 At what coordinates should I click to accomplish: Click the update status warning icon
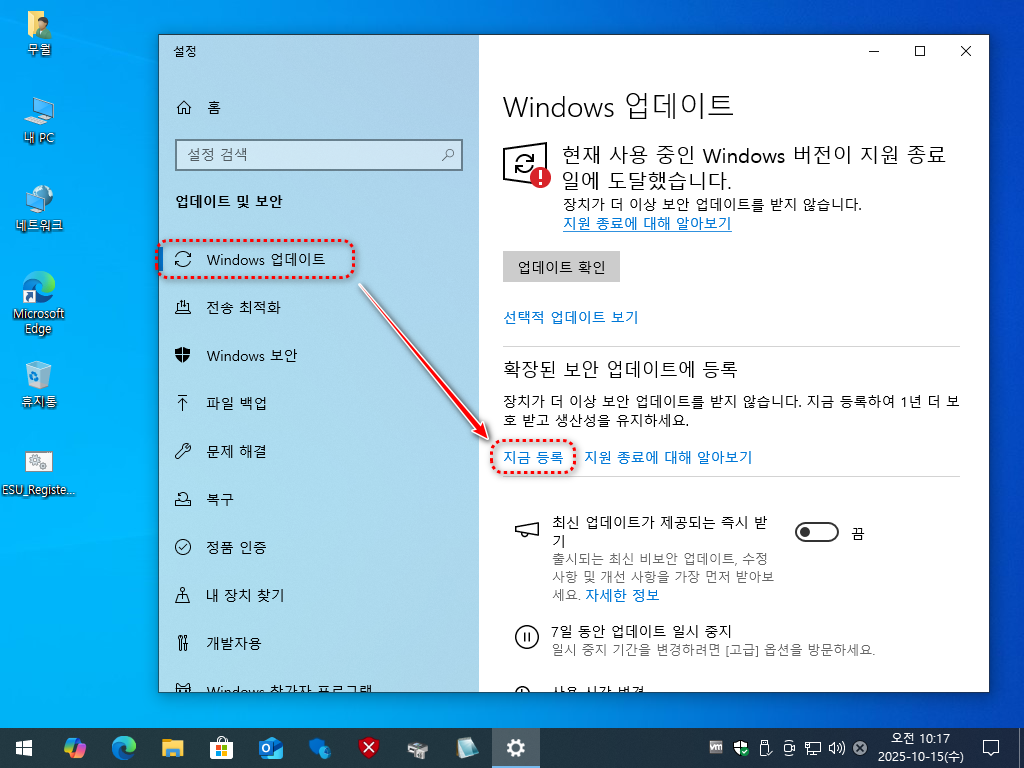[x=526, y=164]
